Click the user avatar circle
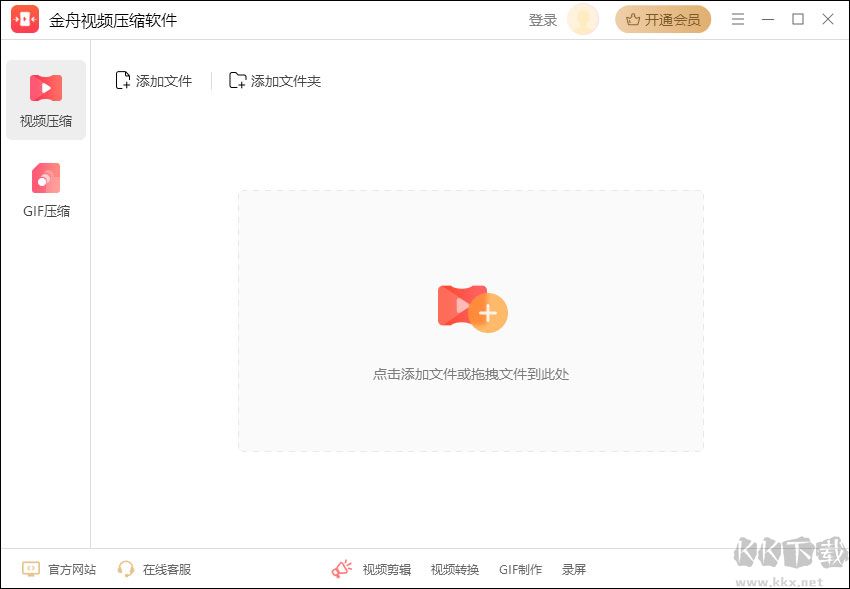Image resolution: width=850 pixels, height=589 pixels. click(x=582, y=19)
